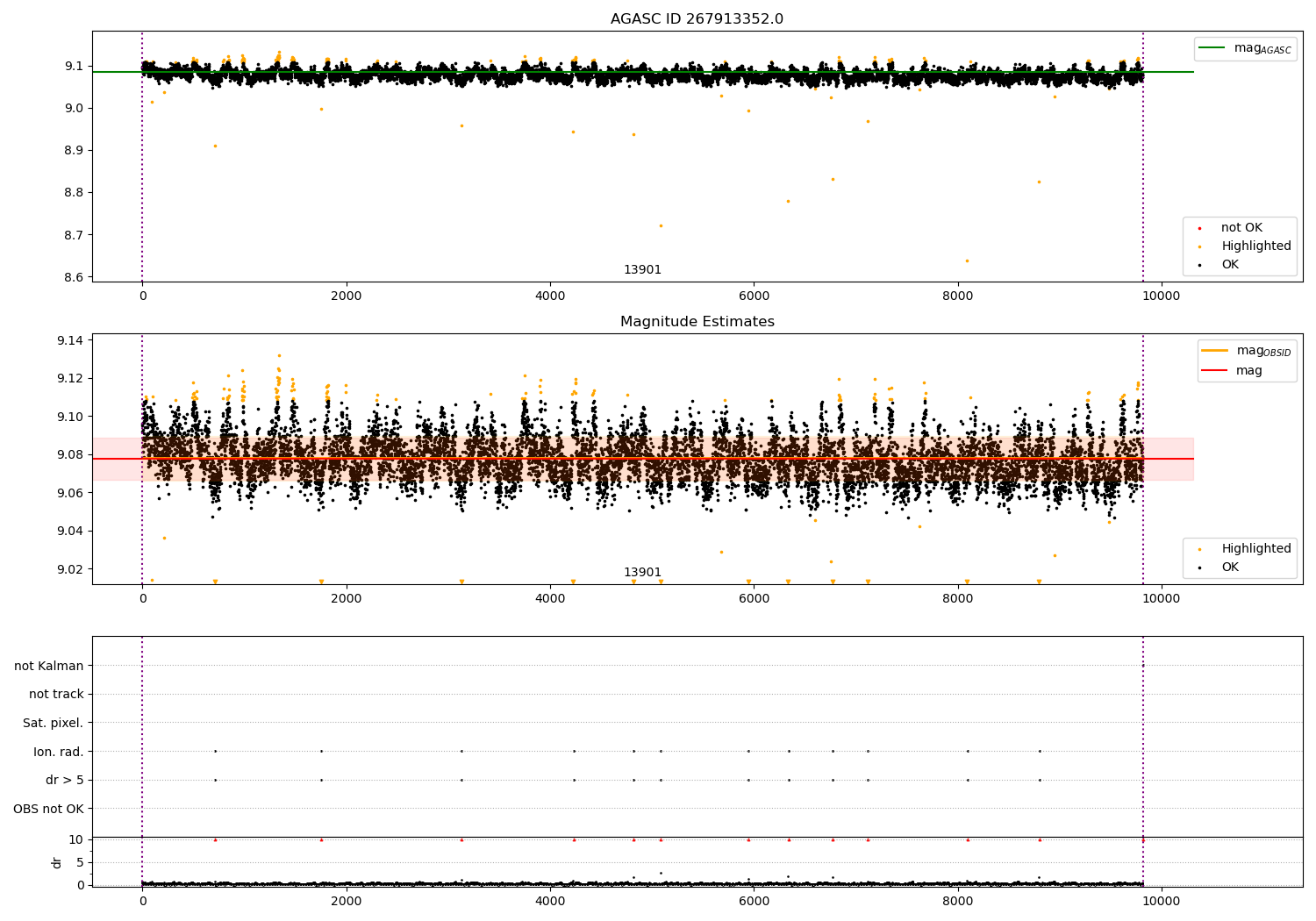This screenshot has height=921, width=1316.
Task: Click the black OK marker in top legend
Action: coord(1199,266)
